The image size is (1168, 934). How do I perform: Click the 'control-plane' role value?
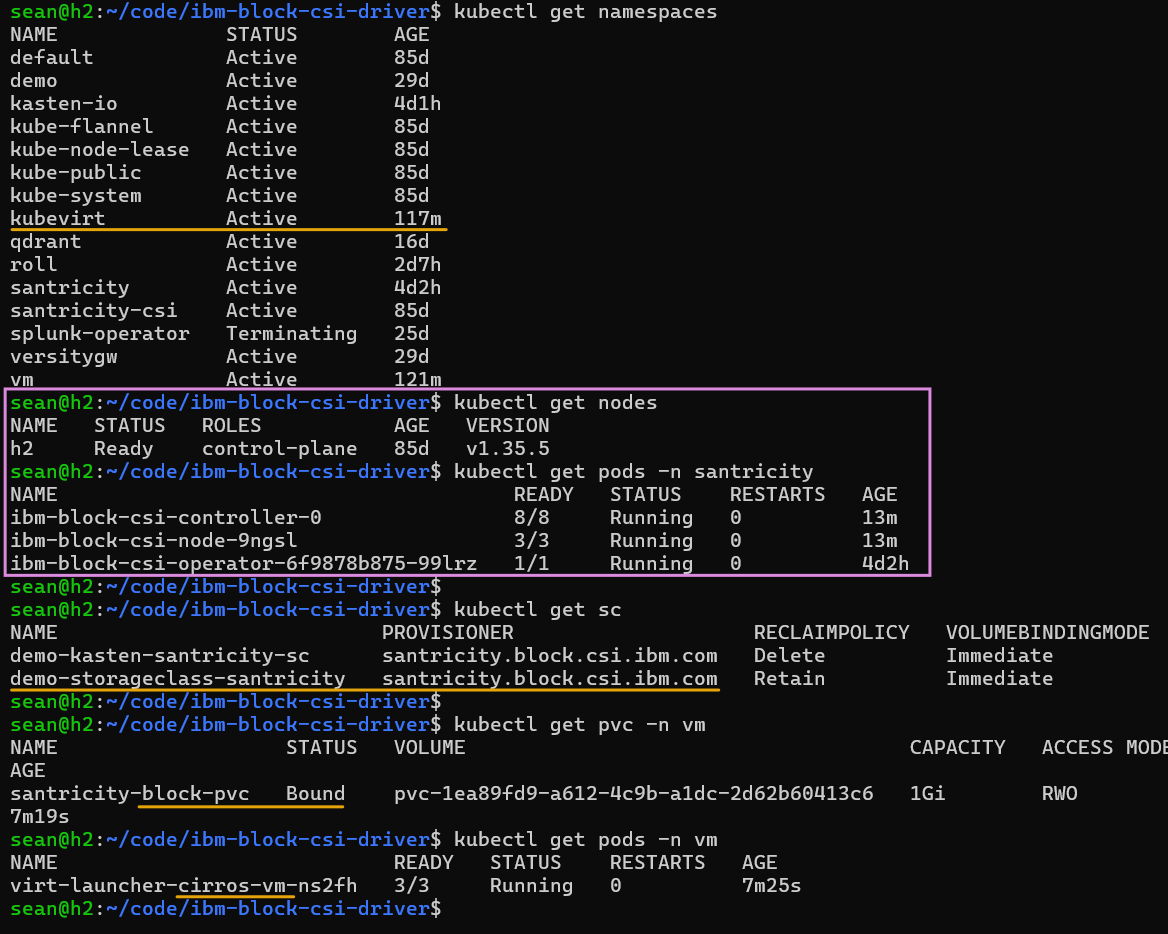point(279,449)
